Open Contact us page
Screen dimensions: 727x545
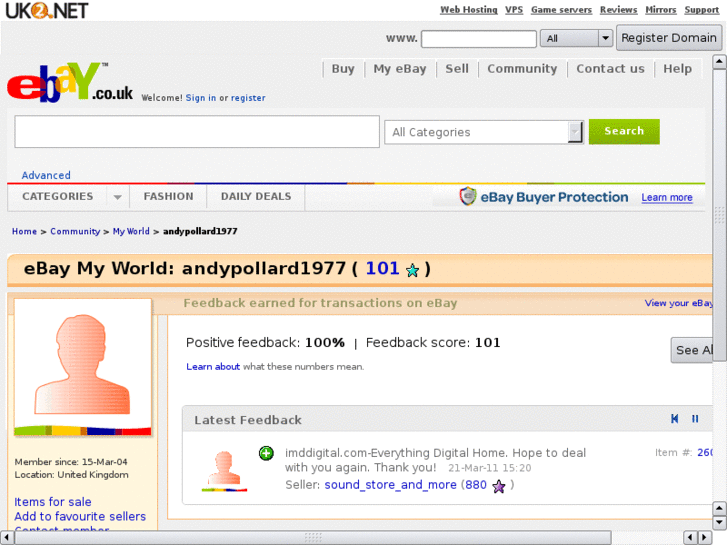610,69
